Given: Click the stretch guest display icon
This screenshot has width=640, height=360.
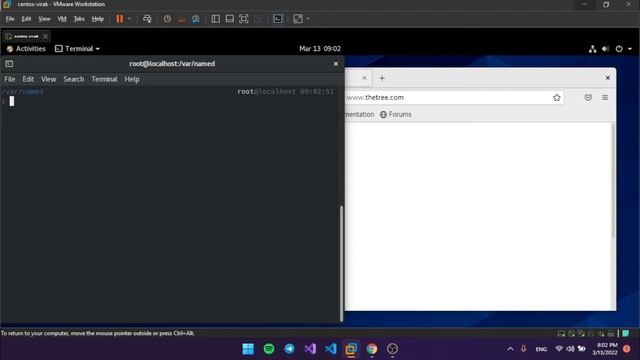Looking at the screenshot, I should [x=298, y=19].
